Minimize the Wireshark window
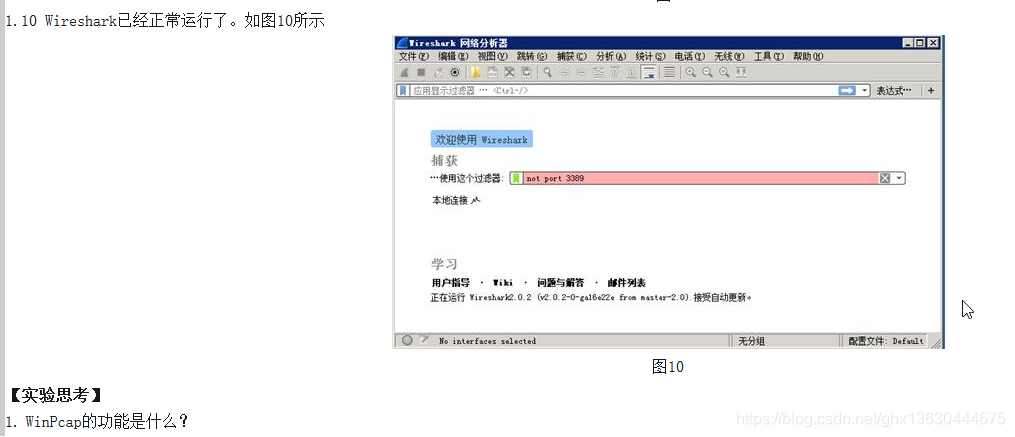Image resolution: width=1015 pixels, height=437 pixels. pyautogui.click(x=909, y=43)
